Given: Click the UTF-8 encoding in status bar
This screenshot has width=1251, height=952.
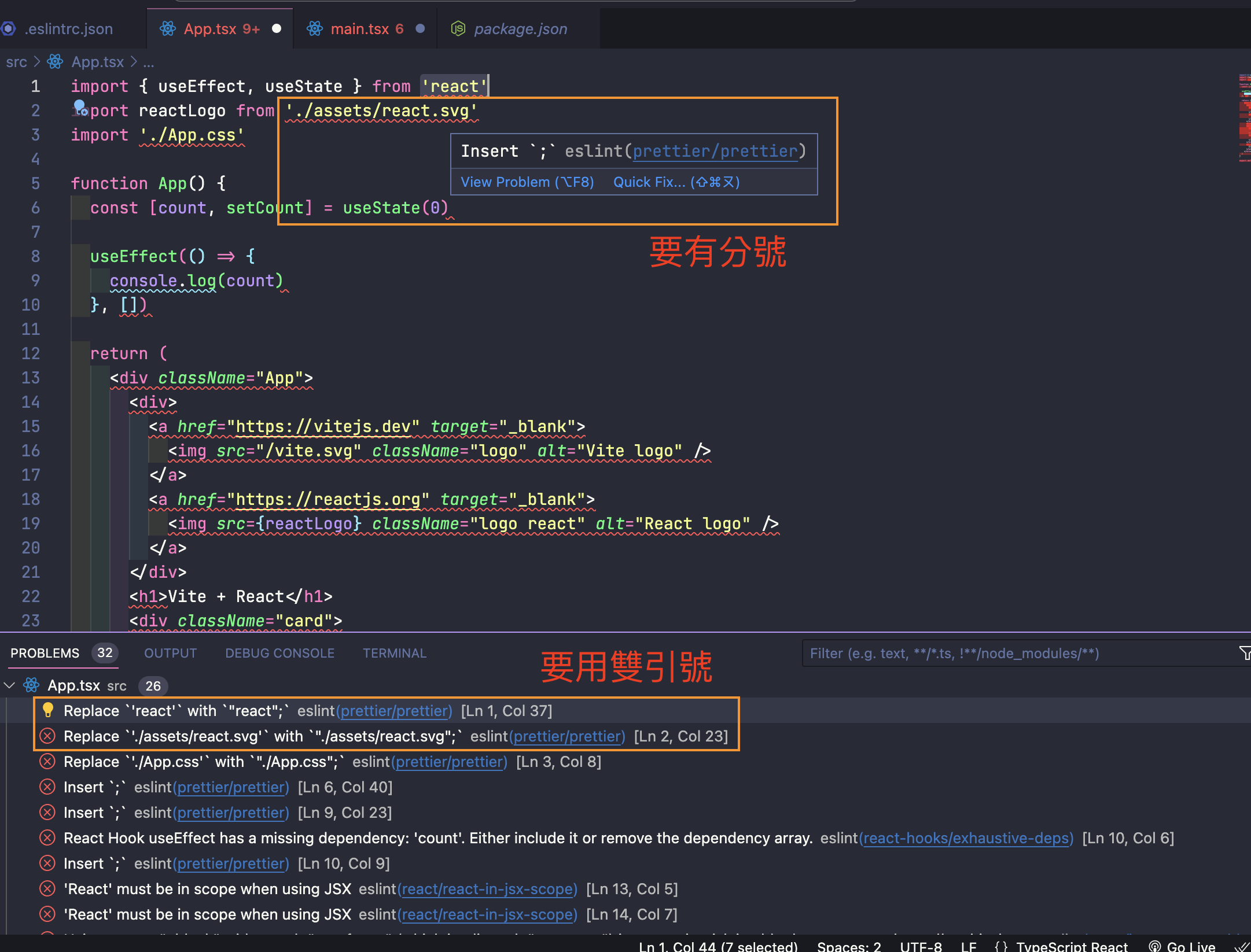Looking at the screenshot, I should pos(921,946).
